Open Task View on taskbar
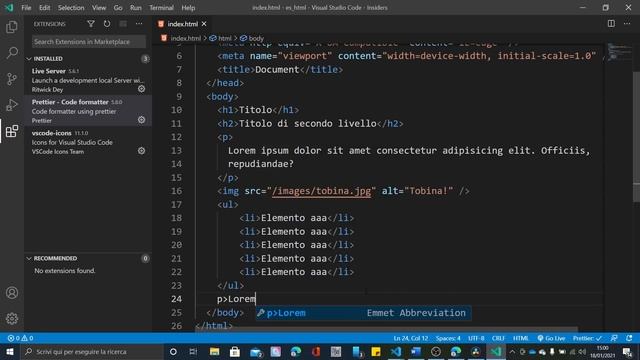The image size is (640, 360). coord(193,351)
